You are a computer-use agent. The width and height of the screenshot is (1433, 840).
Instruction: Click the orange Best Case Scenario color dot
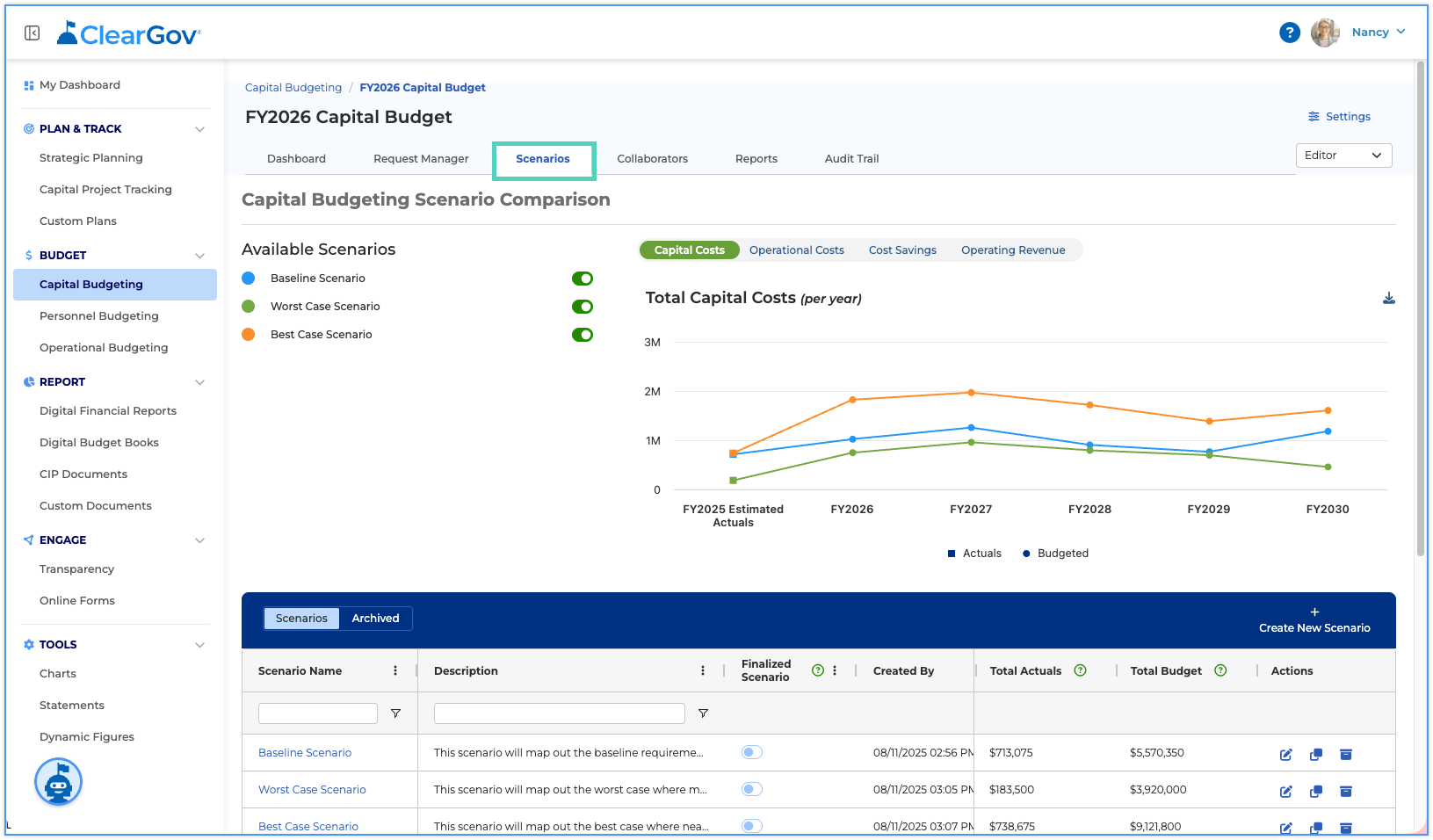click(249, 335)
